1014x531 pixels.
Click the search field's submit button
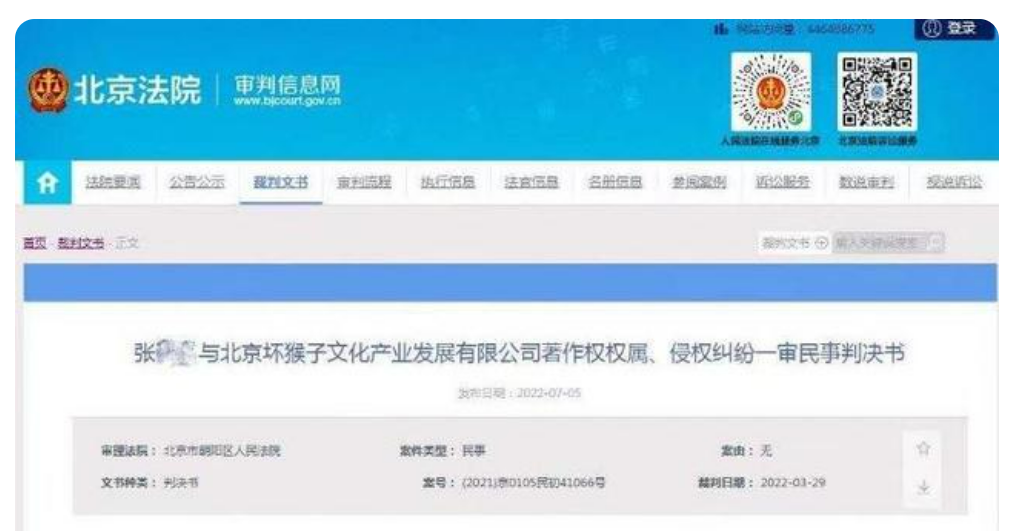click(936, 243)
